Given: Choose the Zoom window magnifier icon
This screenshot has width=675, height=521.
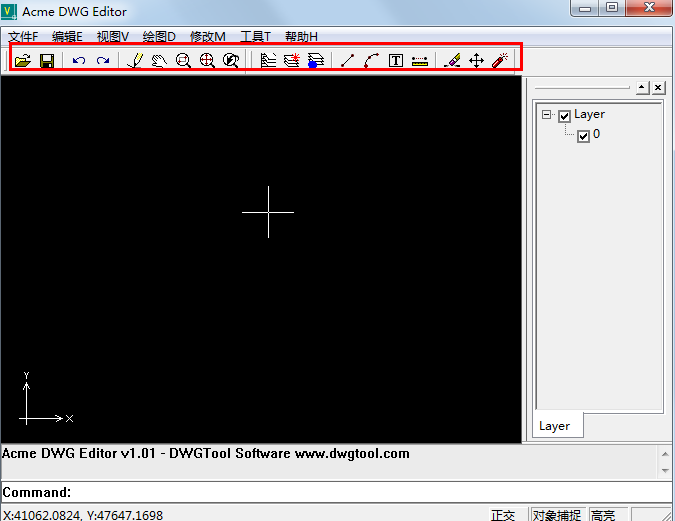Looking at the screenshot, I should pos(183,60).
